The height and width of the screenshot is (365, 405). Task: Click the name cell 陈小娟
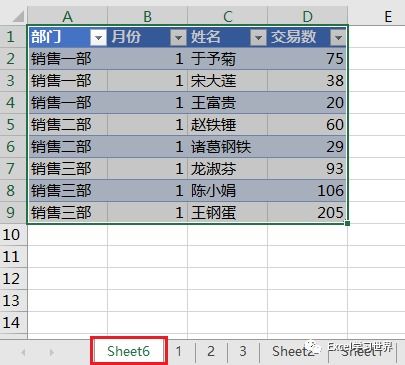(x=227, y=191)
